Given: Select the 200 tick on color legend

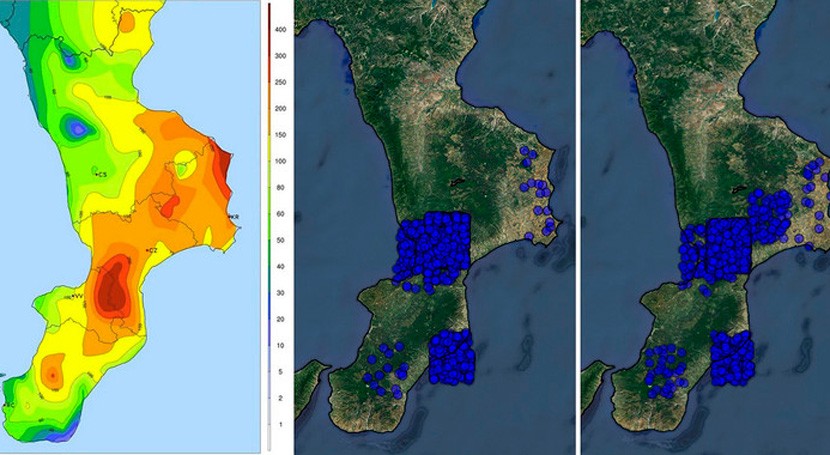Looking at the screenshot, I should click(282, 108).
